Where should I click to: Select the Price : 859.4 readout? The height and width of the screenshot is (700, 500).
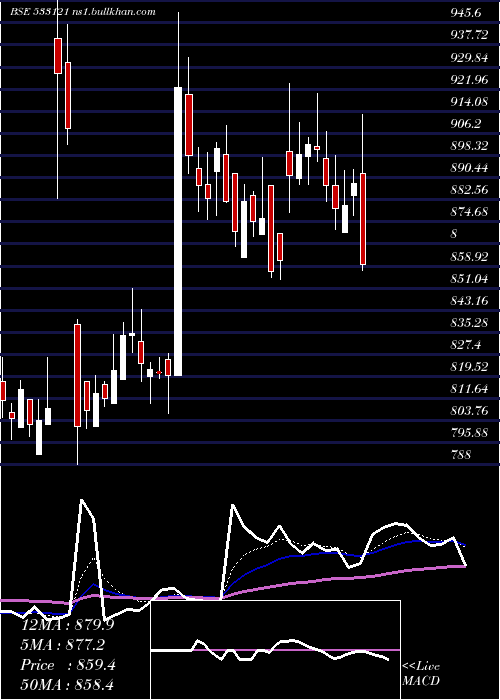(68, 665)
